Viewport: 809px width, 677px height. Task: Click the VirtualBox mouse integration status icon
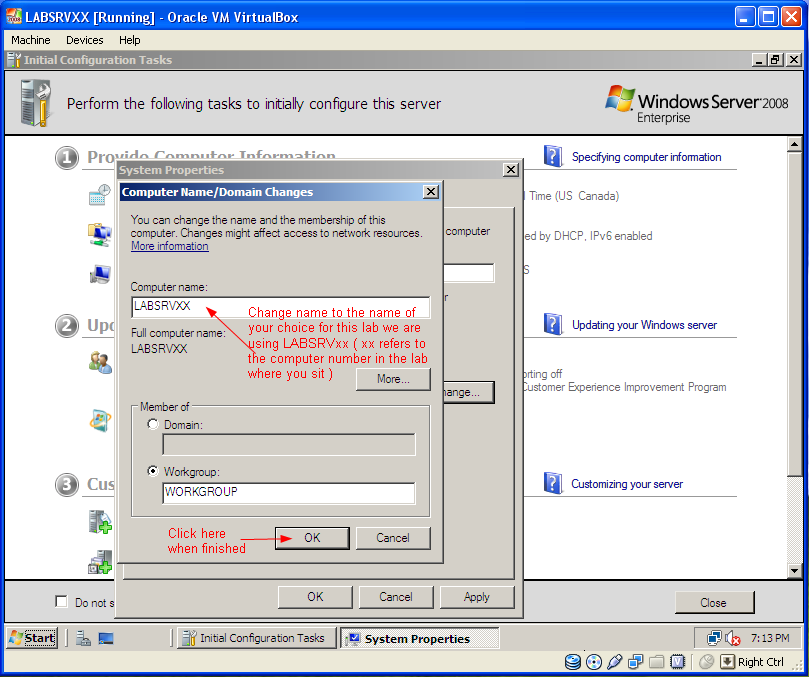[x=706, y=662]
